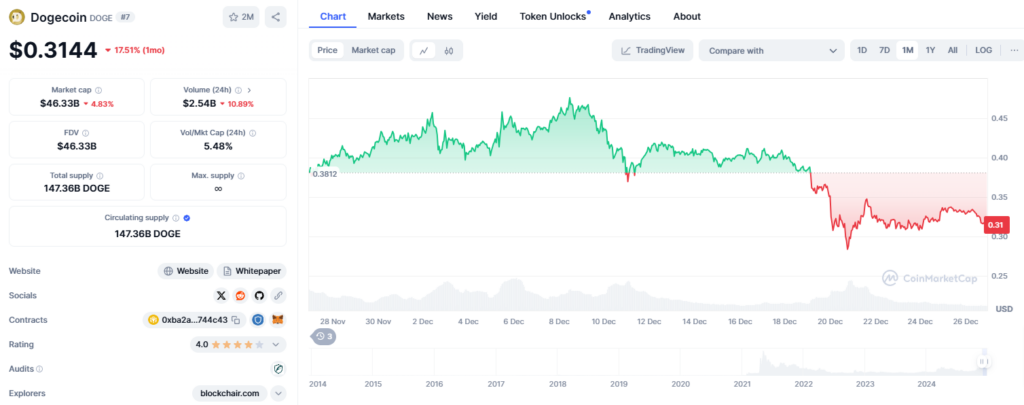Switch to candlestick chart view
1024x405 pixels.
[x=449, y=51]
